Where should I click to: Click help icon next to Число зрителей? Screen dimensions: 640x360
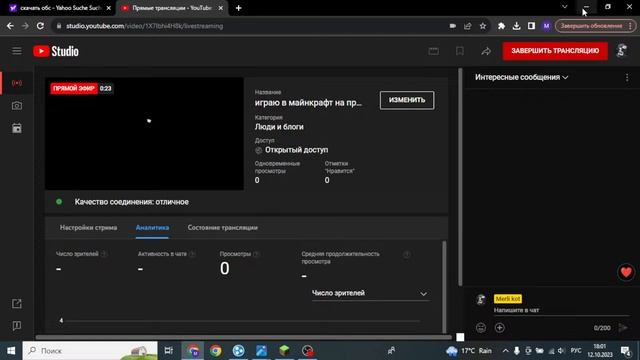point(104,254)
